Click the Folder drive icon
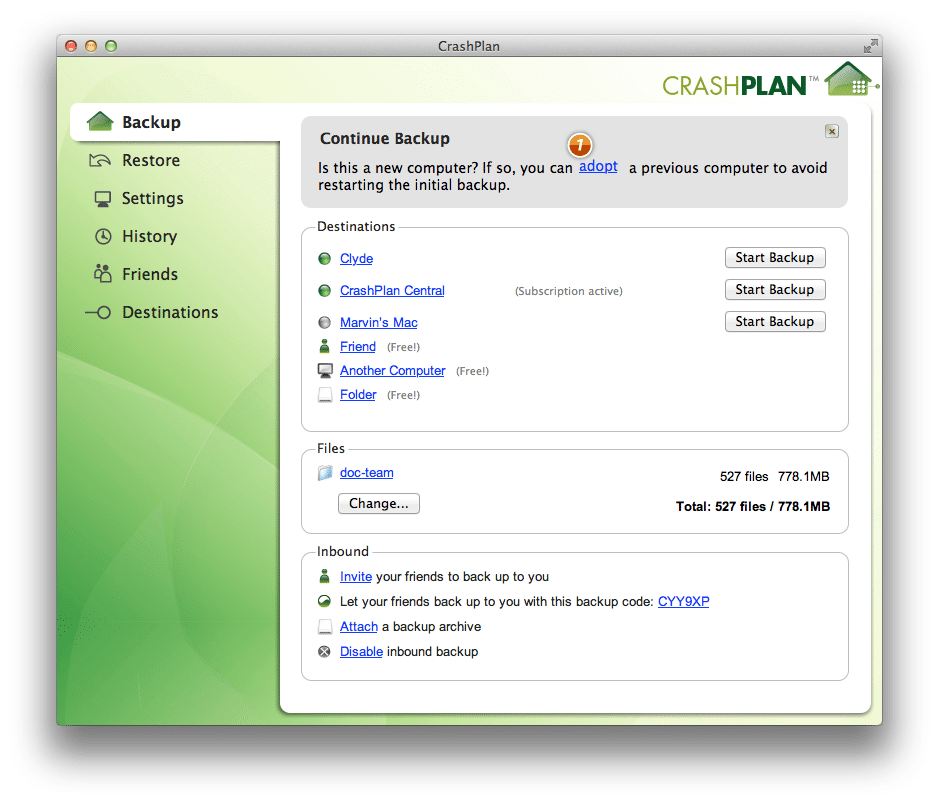Viewport: 939px width, 804px height. 325,395
